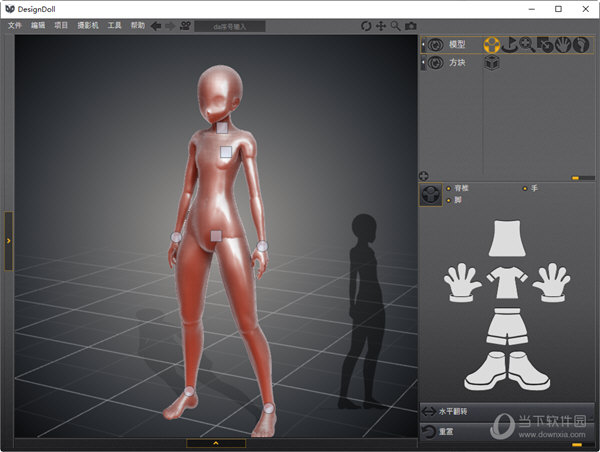The image size is (600, 452).
Task: Open the 项目 menu
Action: [x=61, y=26]
